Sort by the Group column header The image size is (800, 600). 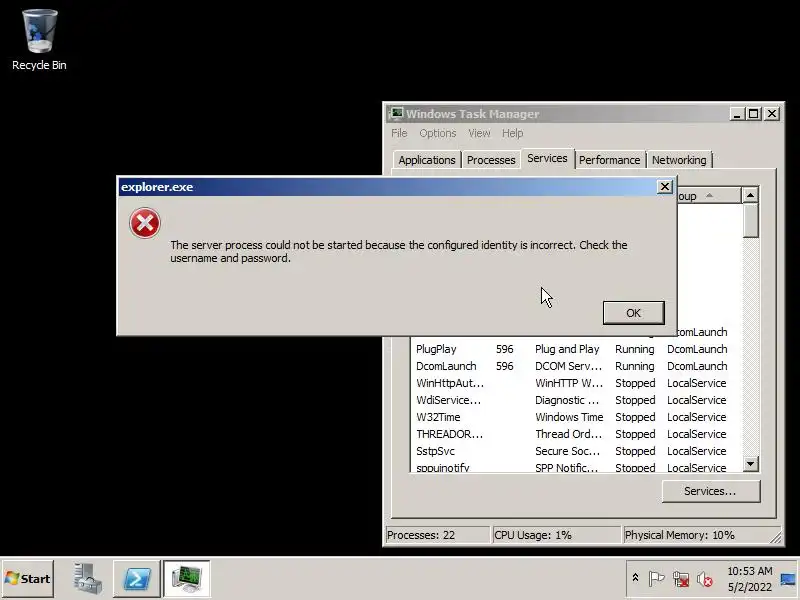(709, 196)
